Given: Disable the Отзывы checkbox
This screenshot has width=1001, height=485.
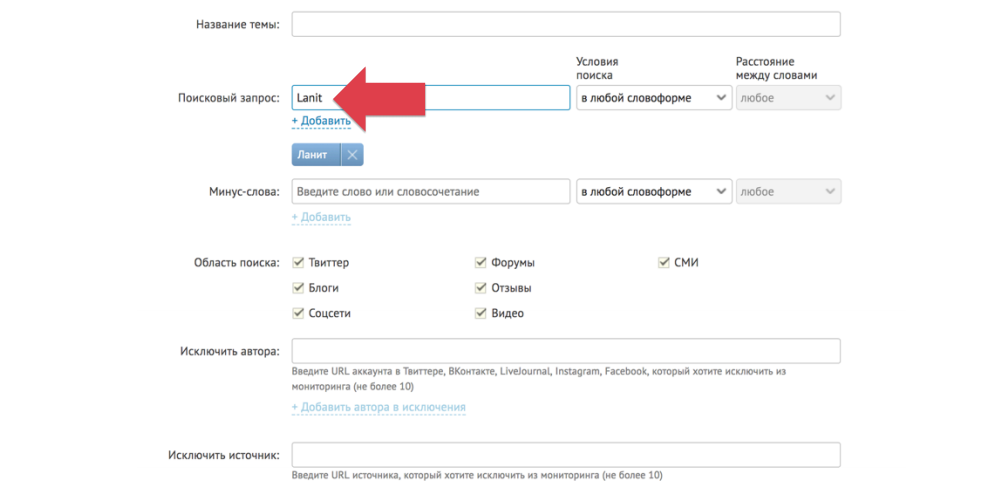Looking at the screenshot, I should point(481,288).
